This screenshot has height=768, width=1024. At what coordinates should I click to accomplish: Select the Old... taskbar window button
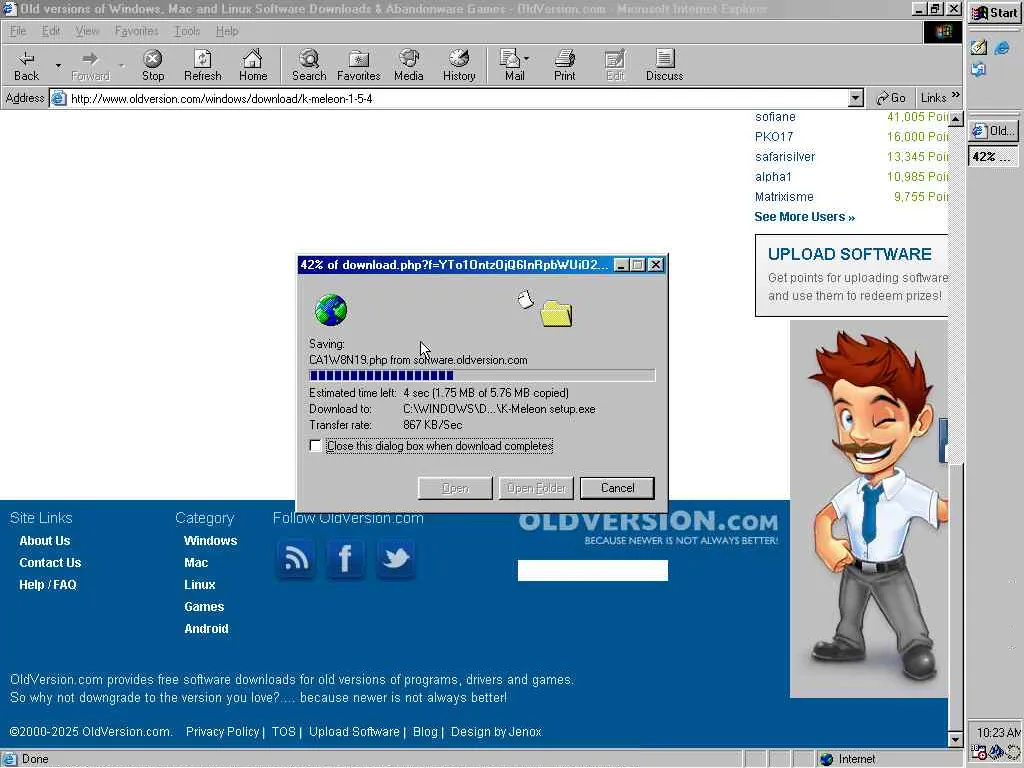993,131
